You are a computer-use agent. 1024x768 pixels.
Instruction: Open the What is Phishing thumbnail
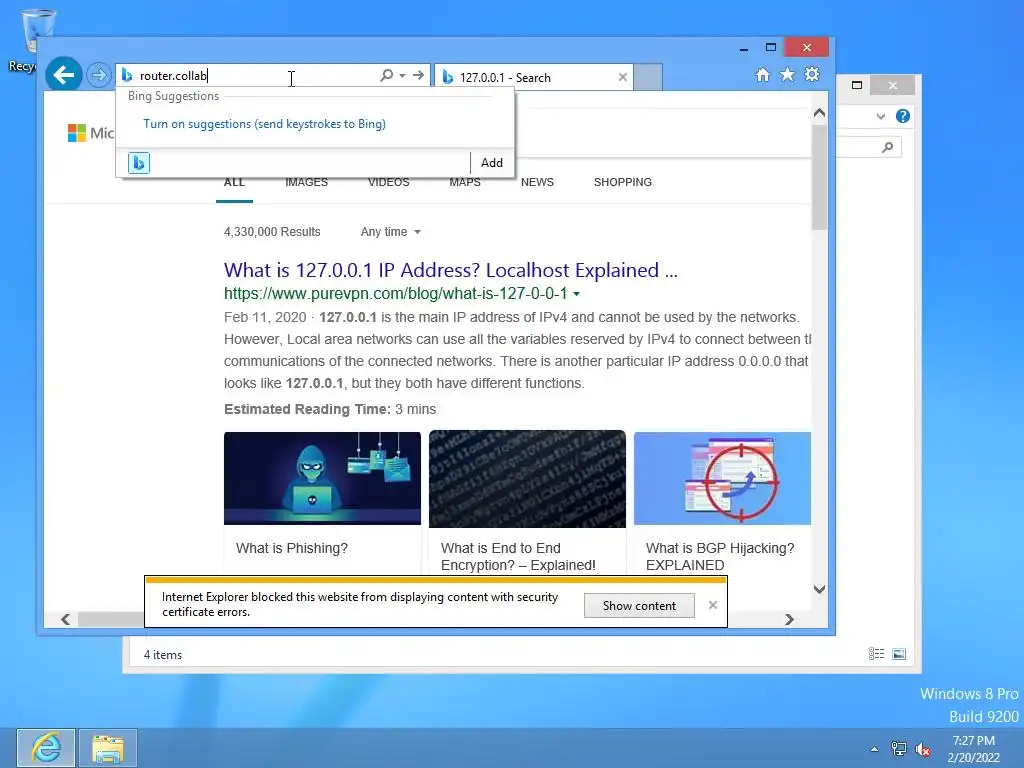(x=323, y=478)
